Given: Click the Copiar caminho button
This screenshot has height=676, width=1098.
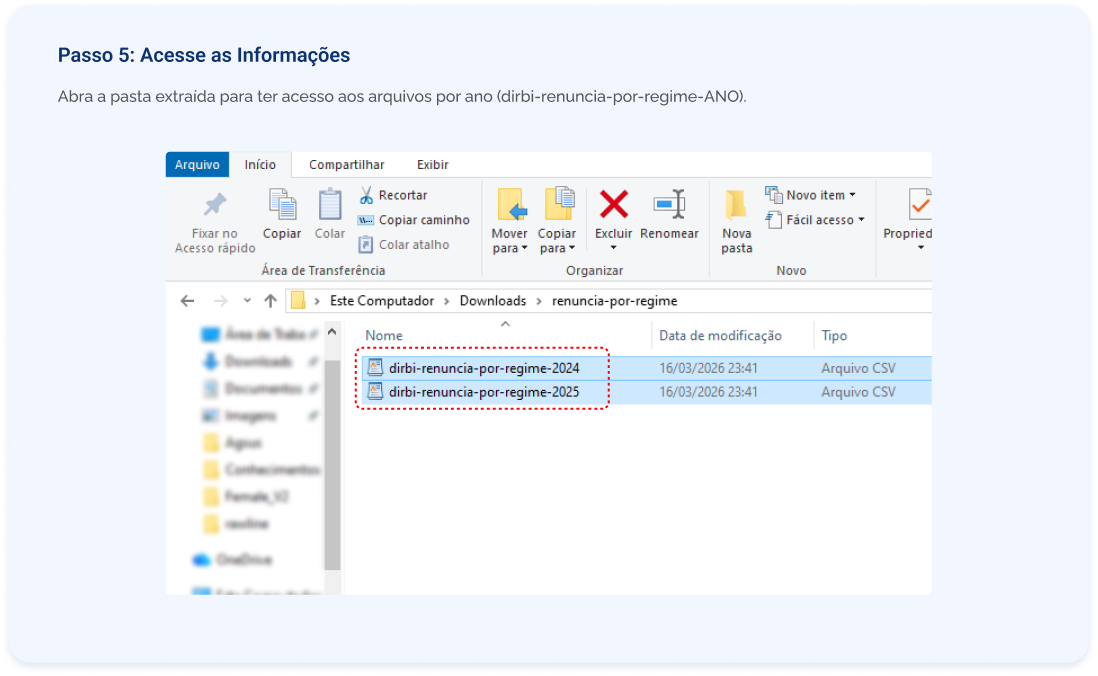Looking at the screenshot, I should (413, 220).
